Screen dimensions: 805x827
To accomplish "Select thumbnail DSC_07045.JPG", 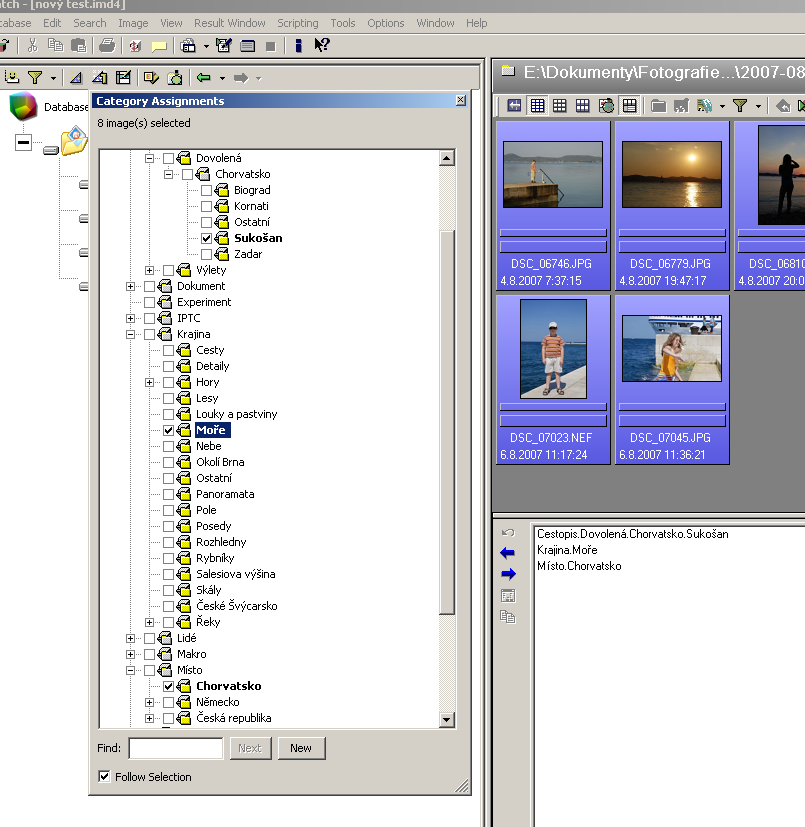I will (x=672, y=380).
